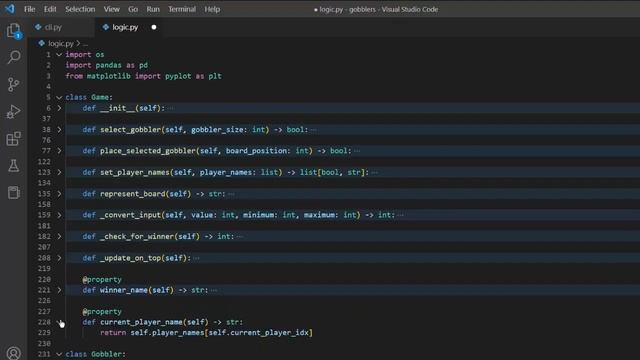This screenshot has height=360, width=640.
Task: Click the 'return self.player_names' statement
Action: tap(207, 333)
